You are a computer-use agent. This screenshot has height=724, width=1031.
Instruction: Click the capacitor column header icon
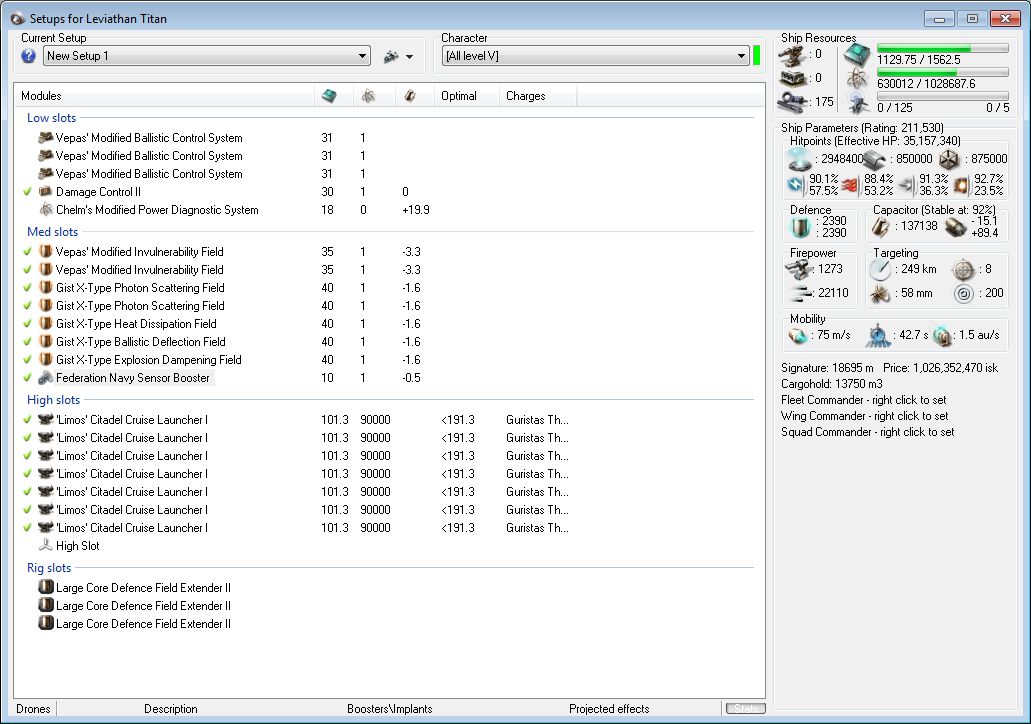click(x=410, y=96)
